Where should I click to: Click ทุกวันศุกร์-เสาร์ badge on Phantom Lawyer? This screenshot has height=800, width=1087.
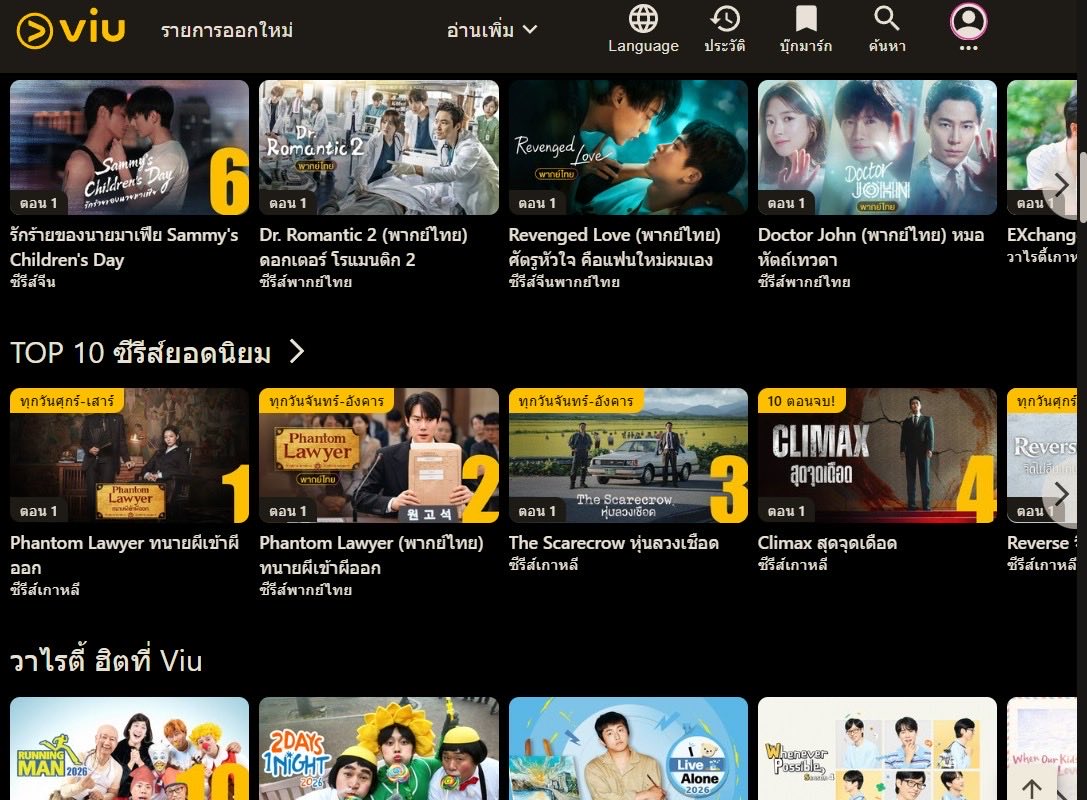click(x=67, y=401)
